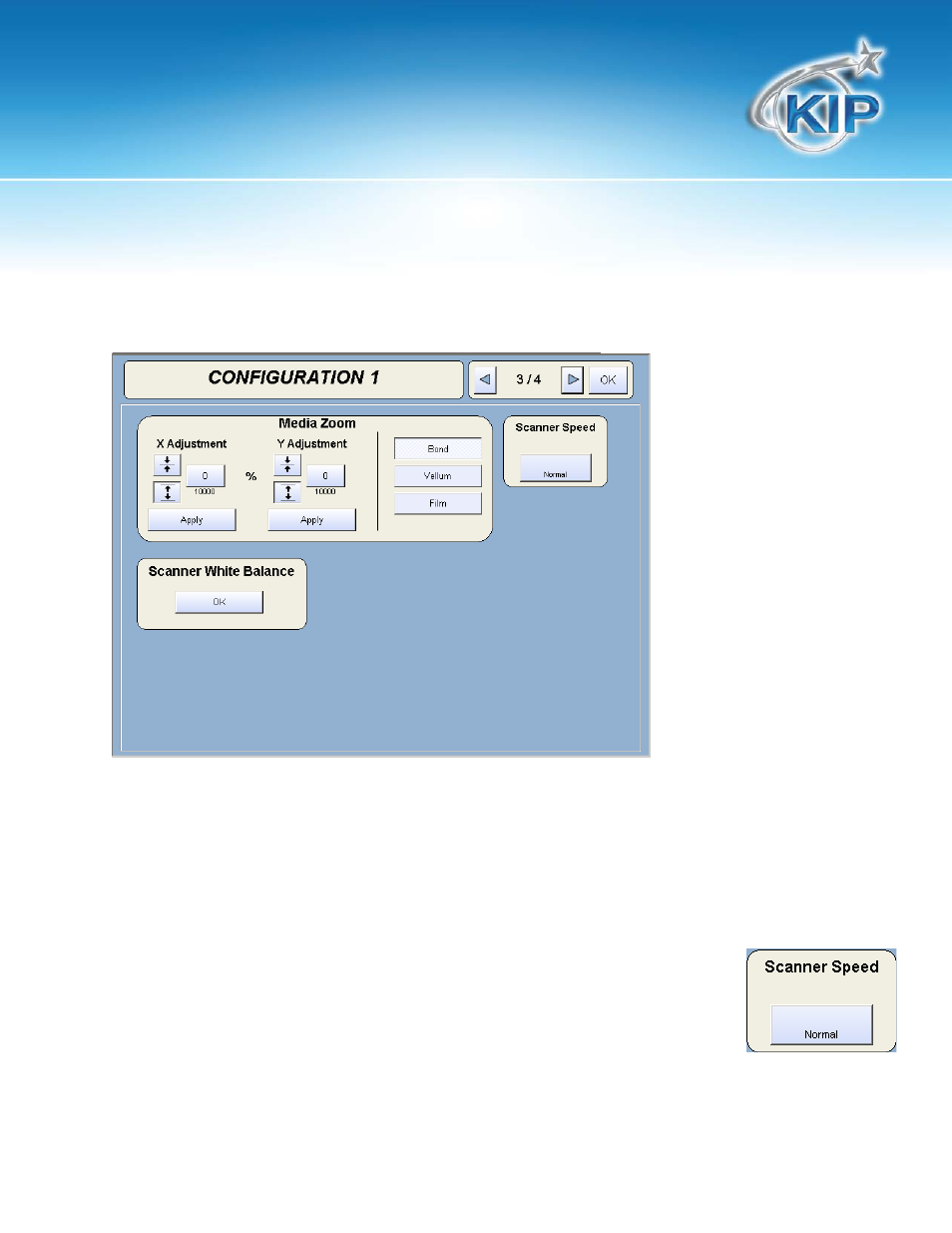Select the X Adjustment value field
The image size is (952, 1233).
point(206,476)
